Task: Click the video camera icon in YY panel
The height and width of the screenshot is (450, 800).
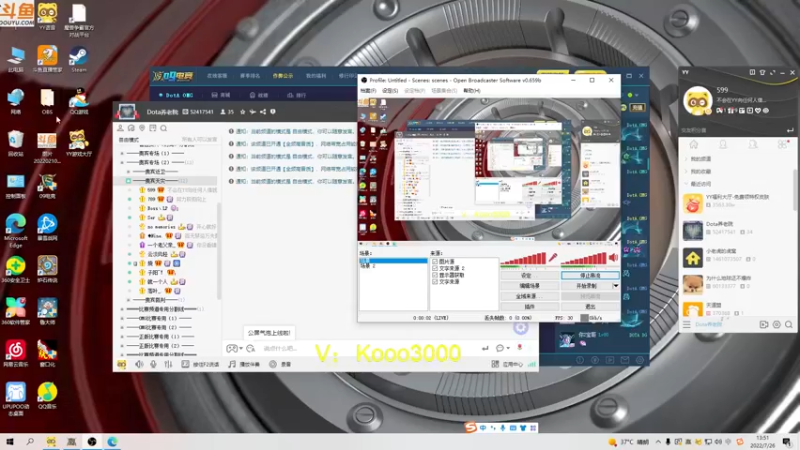Action: pos(764,324)
